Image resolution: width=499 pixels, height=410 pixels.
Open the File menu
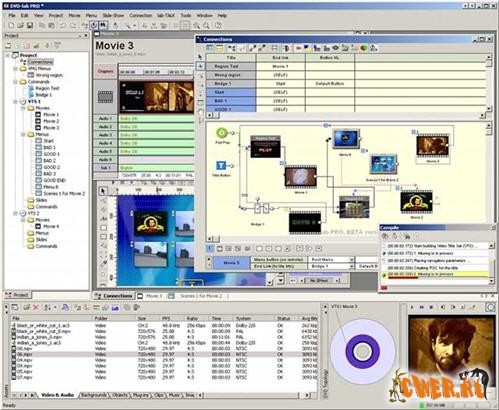12,15
